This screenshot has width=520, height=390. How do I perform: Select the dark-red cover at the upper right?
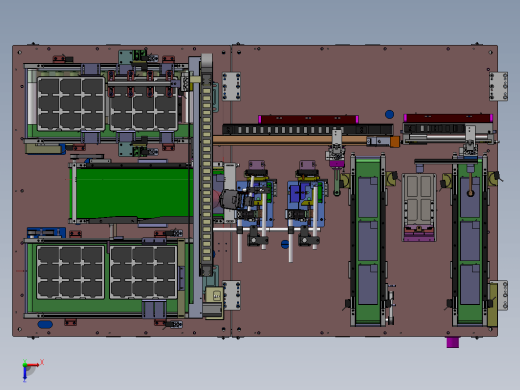(x=448, y=118)
